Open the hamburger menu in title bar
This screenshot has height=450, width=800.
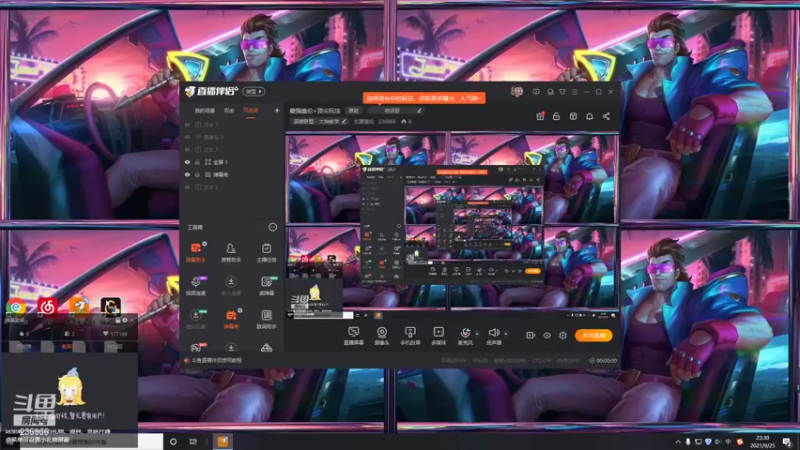pyautogui.click(x=574, y=92)
